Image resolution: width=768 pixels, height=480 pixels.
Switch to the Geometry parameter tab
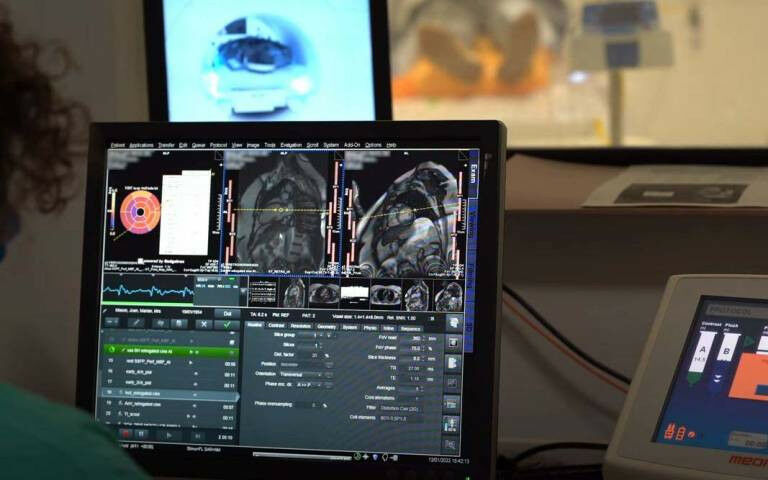coord(326,326)
